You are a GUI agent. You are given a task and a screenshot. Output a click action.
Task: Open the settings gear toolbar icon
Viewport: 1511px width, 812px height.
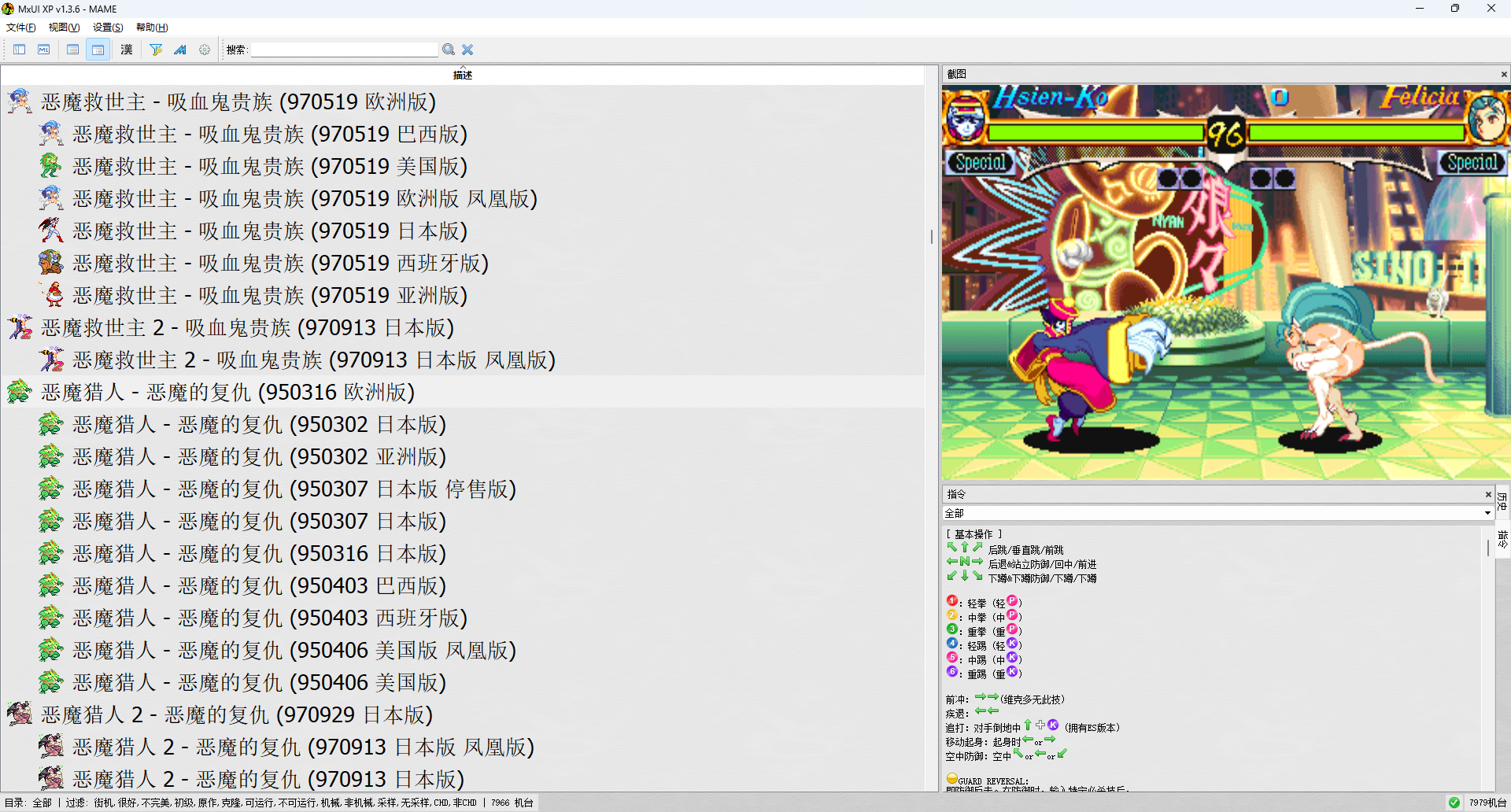pyautogui.click(x=205, y=50)
